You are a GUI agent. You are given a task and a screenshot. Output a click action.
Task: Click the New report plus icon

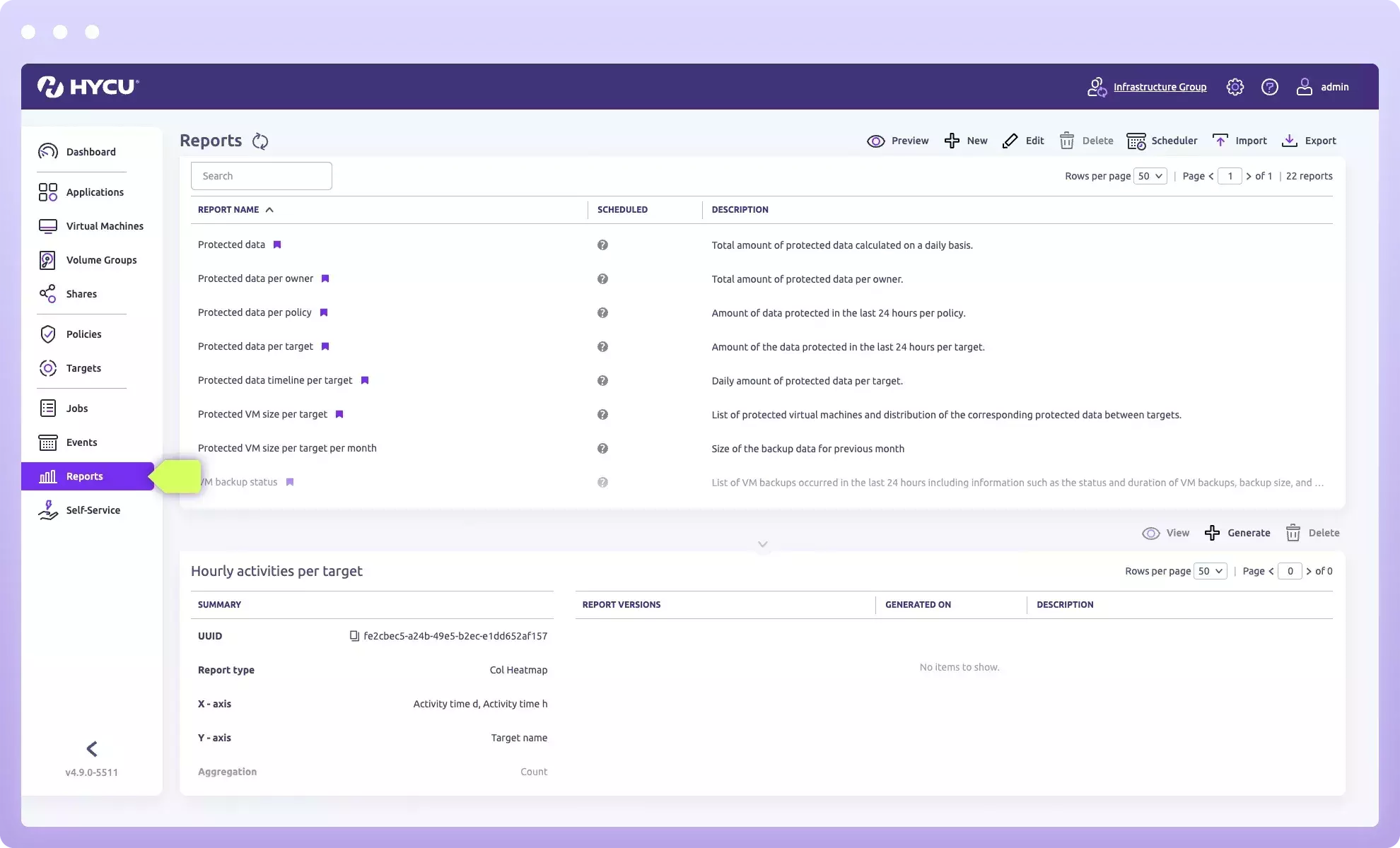tap(951, 141)
